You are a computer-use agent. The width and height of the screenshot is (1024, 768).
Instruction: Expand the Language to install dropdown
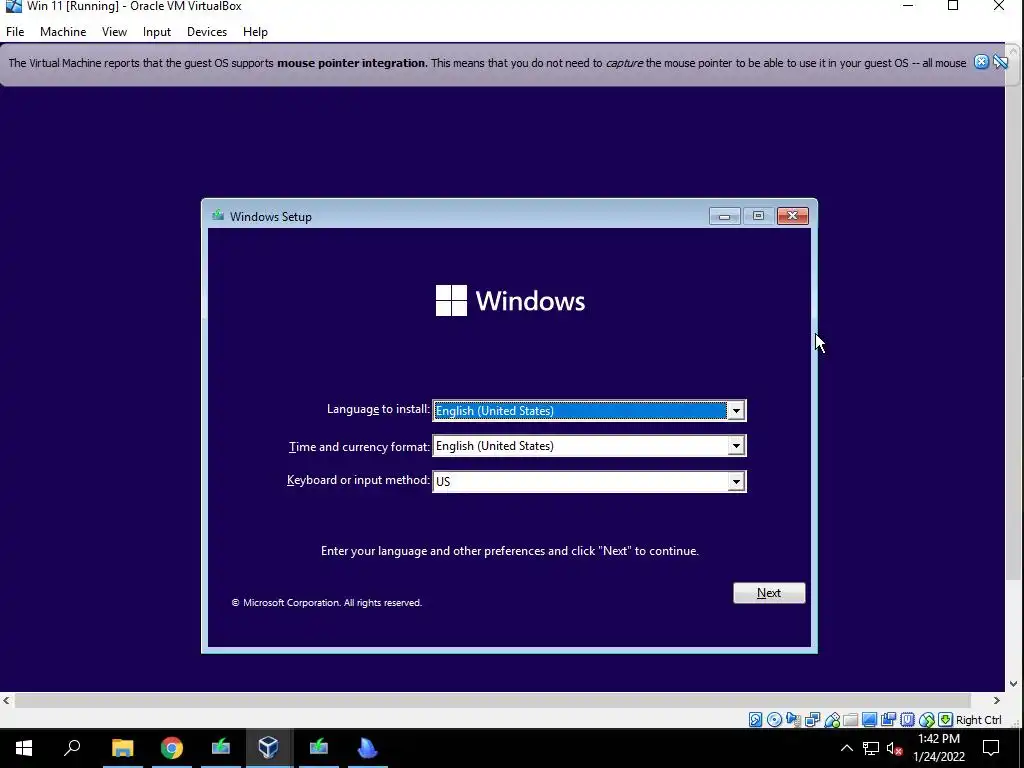[x=736, y=411]
